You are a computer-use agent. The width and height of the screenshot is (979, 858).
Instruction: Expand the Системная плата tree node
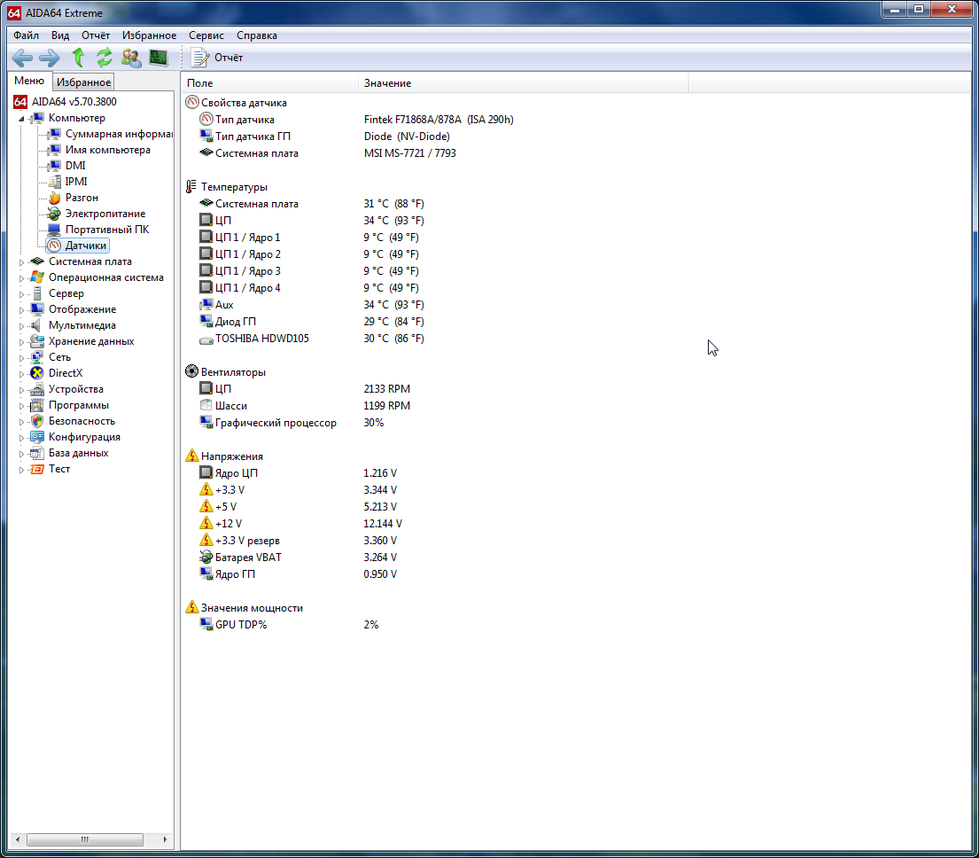click(21, 262)
